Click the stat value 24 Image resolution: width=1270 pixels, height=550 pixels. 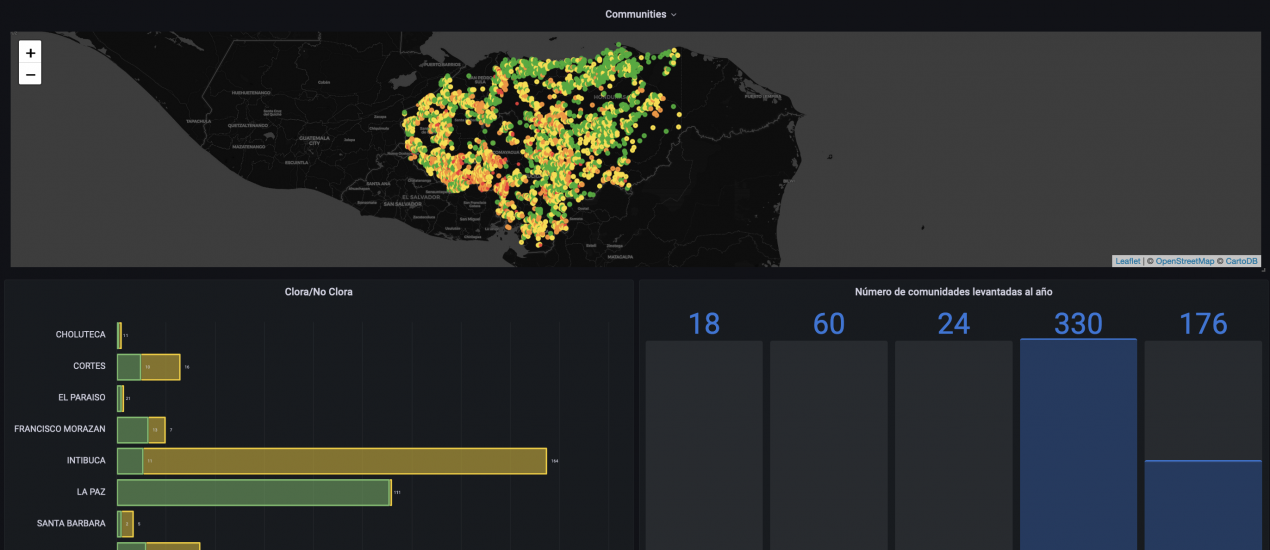[954, 323]
